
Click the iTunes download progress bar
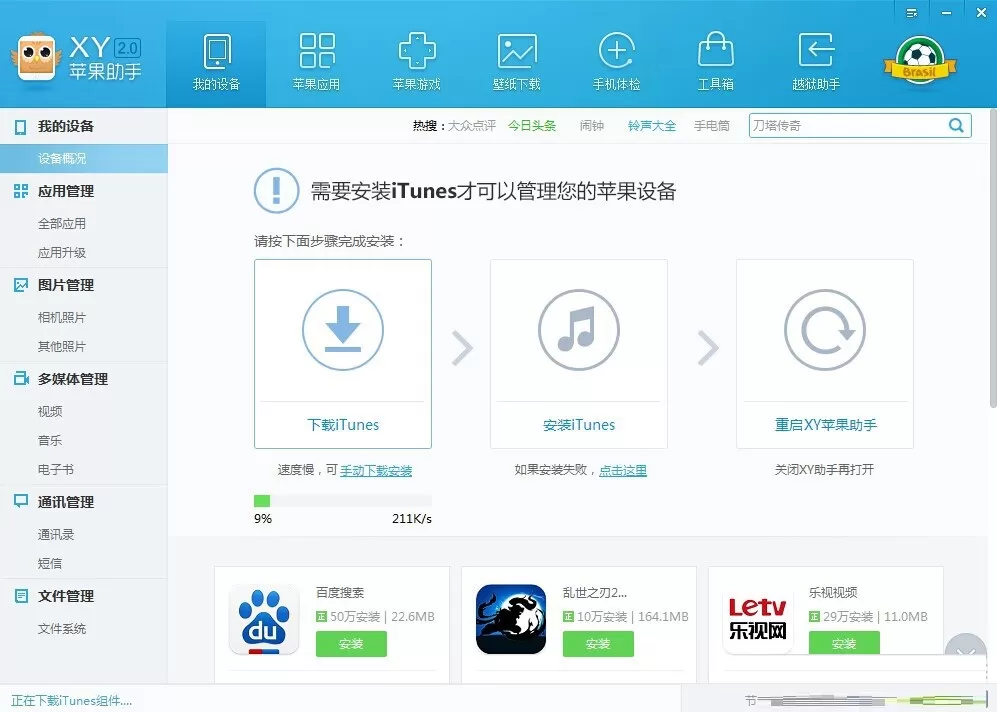(x=343, y=500)
